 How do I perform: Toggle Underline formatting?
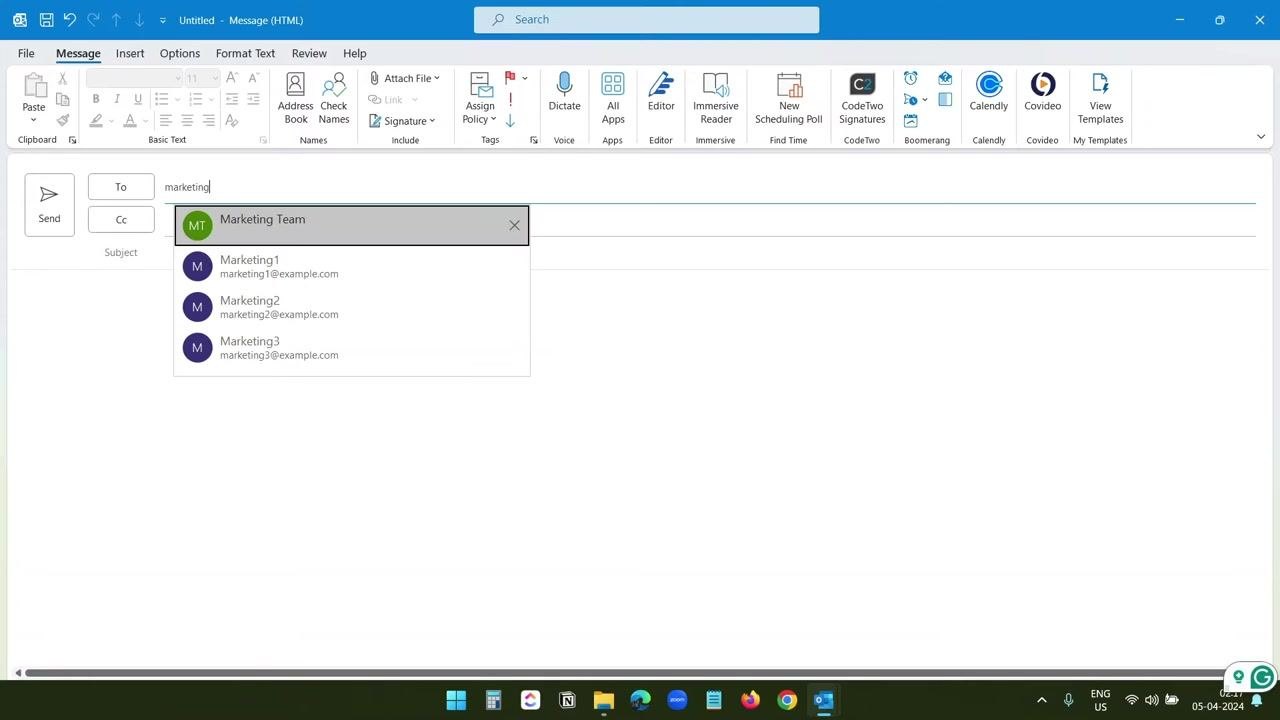(x=138, y=99)
